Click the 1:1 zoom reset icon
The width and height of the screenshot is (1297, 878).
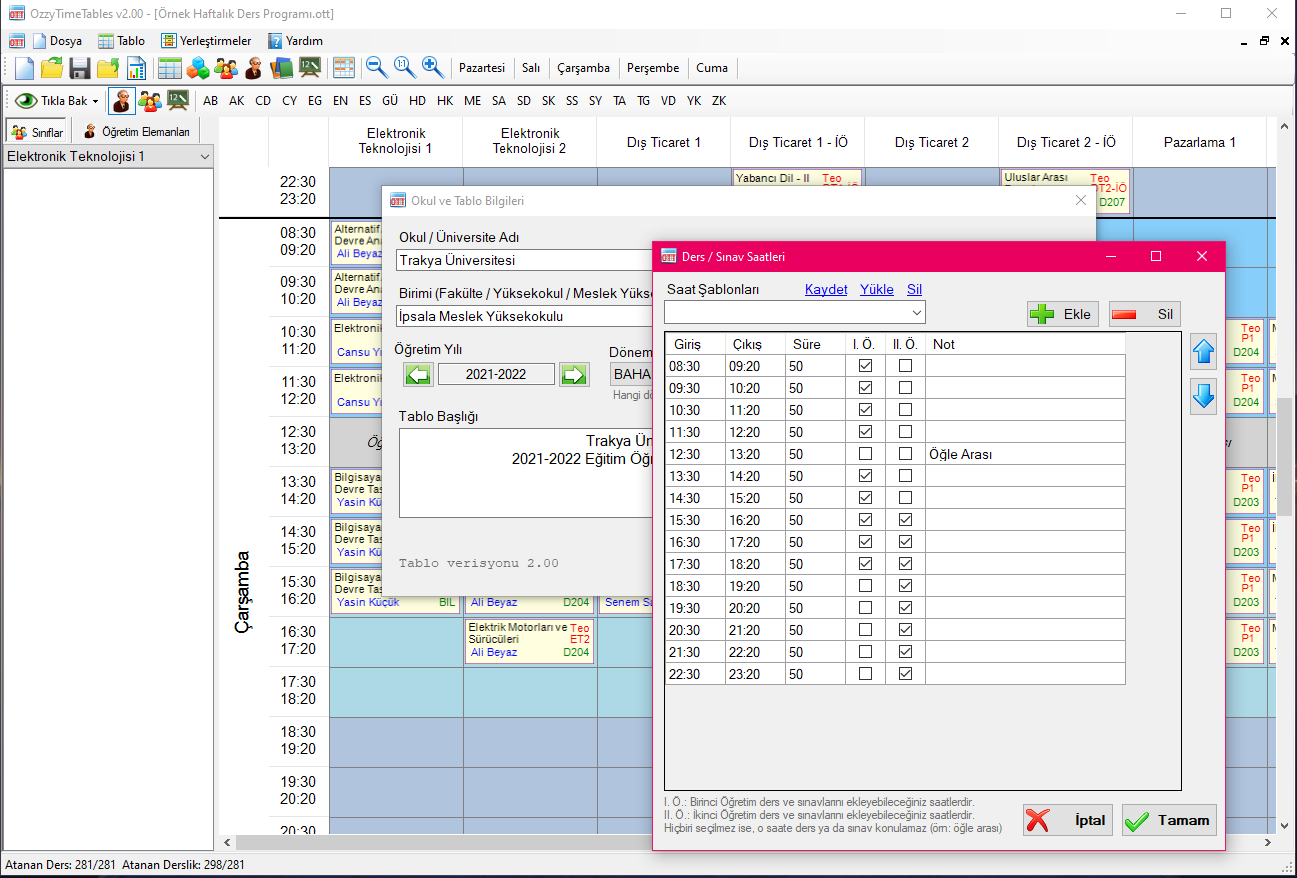coord(402,68)
